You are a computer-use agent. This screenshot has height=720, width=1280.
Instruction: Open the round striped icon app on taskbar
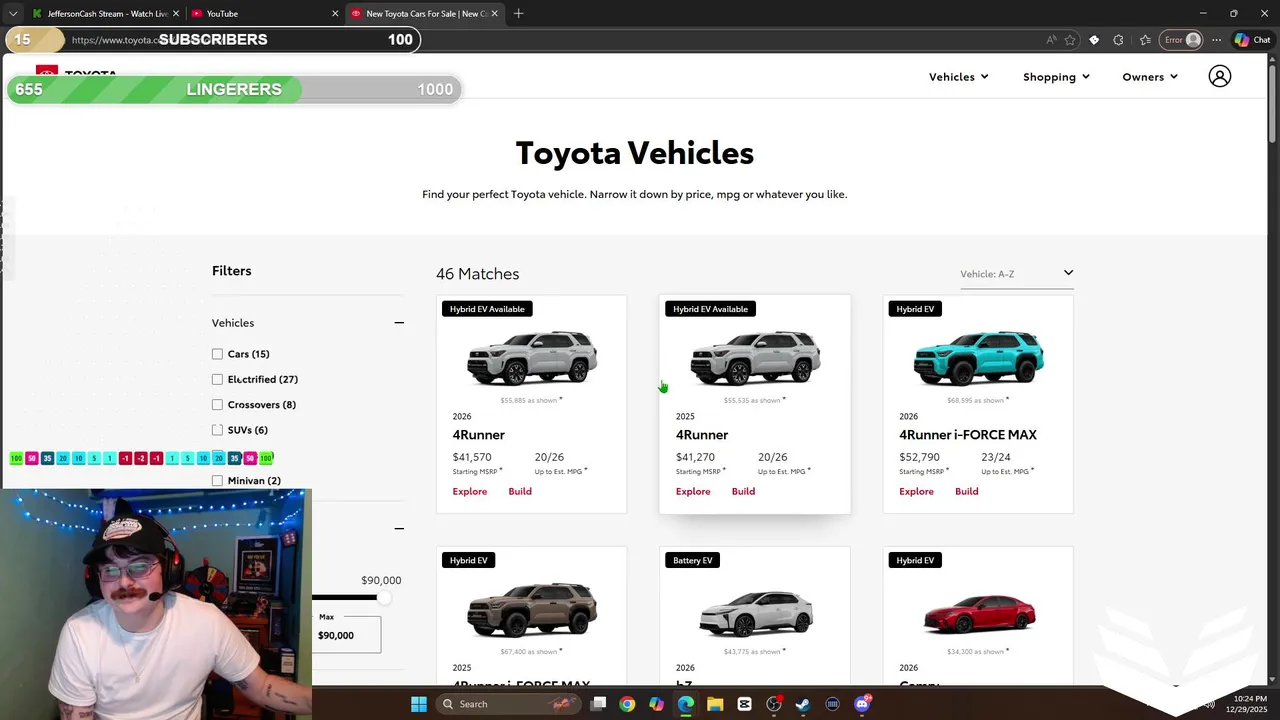pos(832,704)
